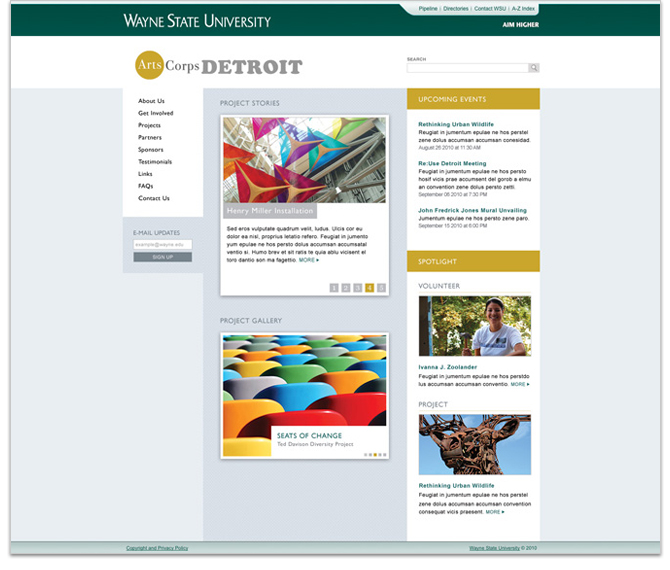
Task: Click the Project Gallery heading
Action: click(251, 320)
